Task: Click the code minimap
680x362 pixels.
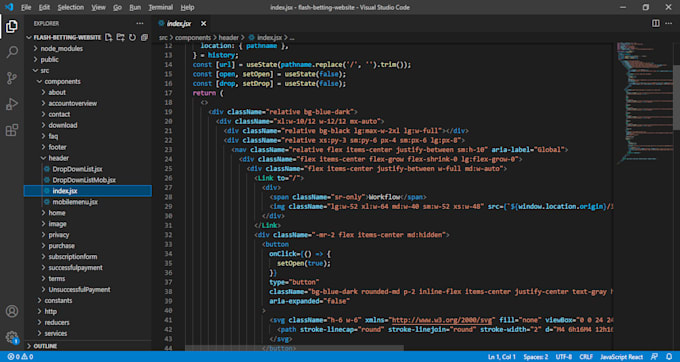Action: click(x=644, y=102)
